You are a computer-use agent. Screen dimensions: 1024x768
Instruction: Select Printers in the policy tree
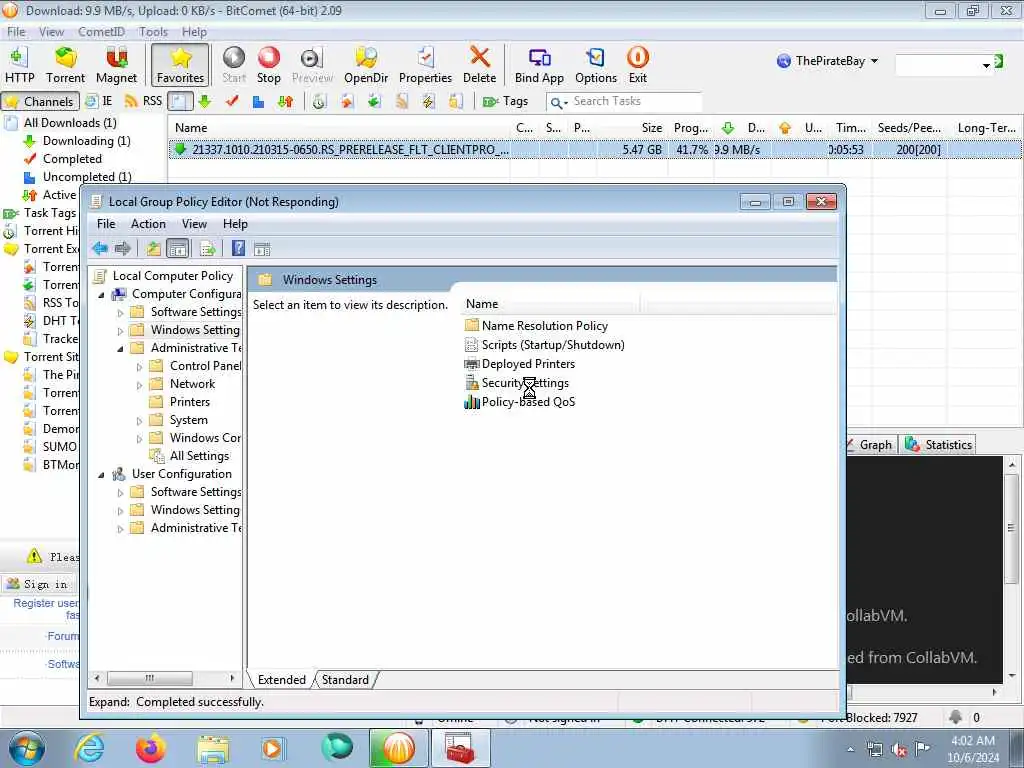point(189,402)
